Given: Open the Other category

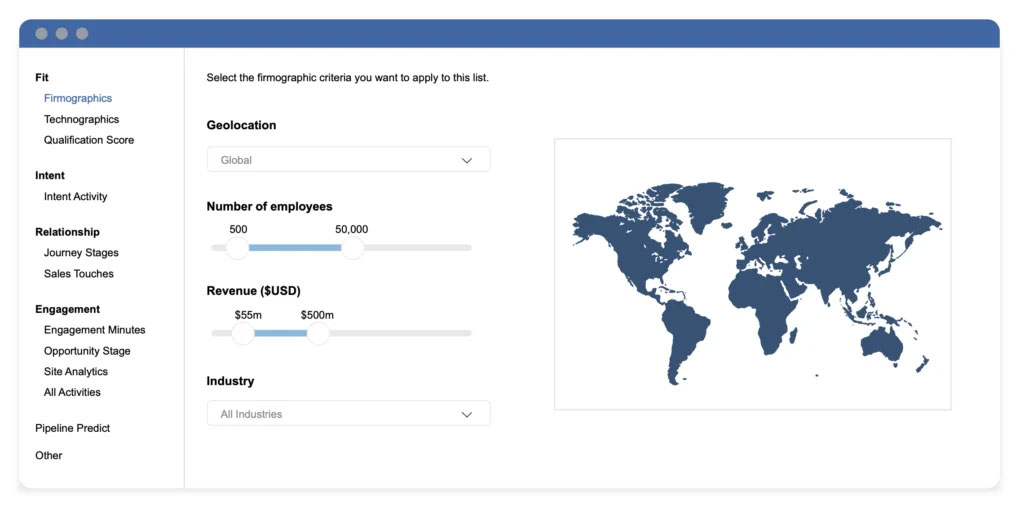Looking at the screenshot, I should [49, 455].
